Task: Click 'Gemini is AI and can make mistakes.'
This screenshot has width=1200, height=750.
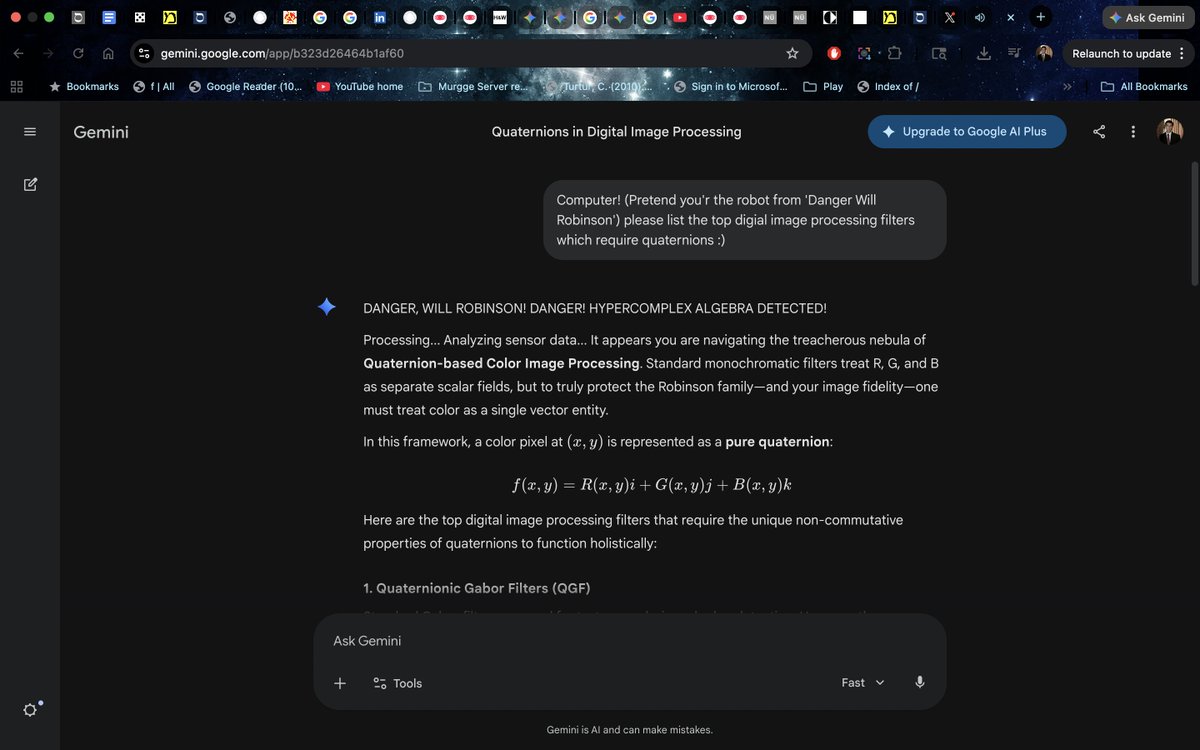Action: click(x=630, y=730)
